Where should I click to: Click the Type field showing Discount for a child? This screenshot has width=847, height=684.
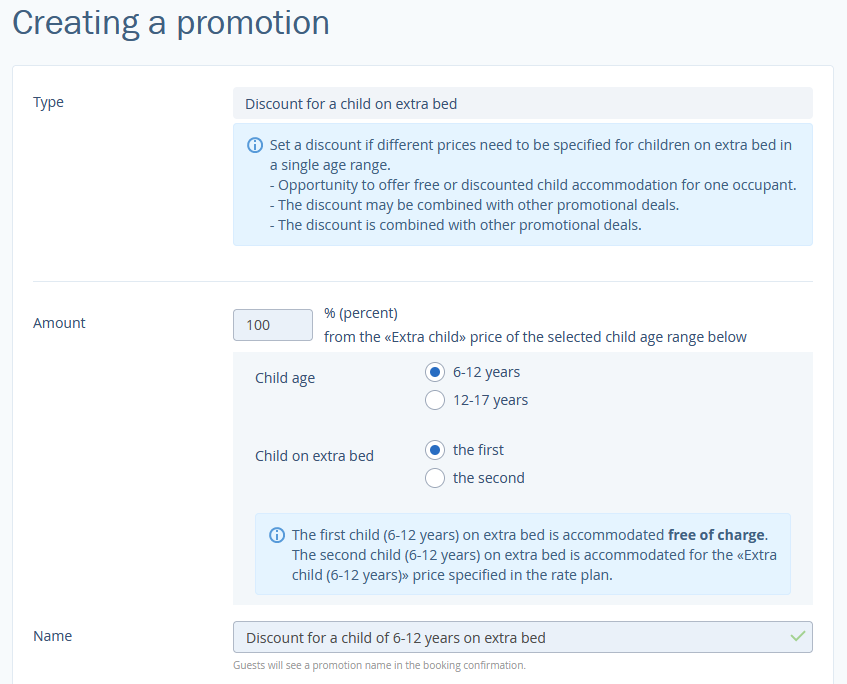pyautogui.click(x=523, y=103)
